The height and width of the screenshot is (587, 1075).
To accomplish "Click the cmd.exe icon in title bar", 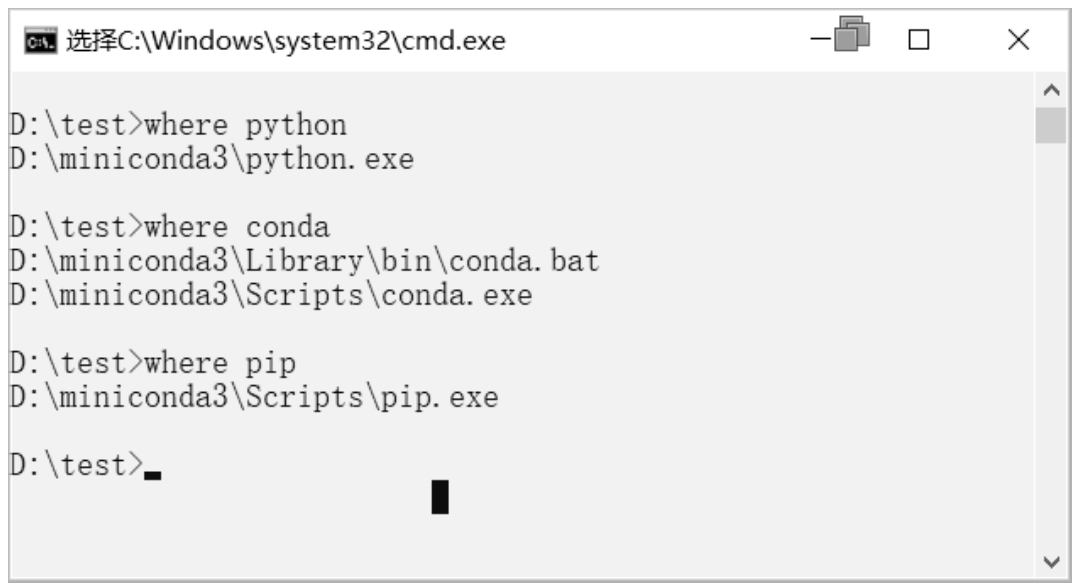I will (x=41, y=41).
